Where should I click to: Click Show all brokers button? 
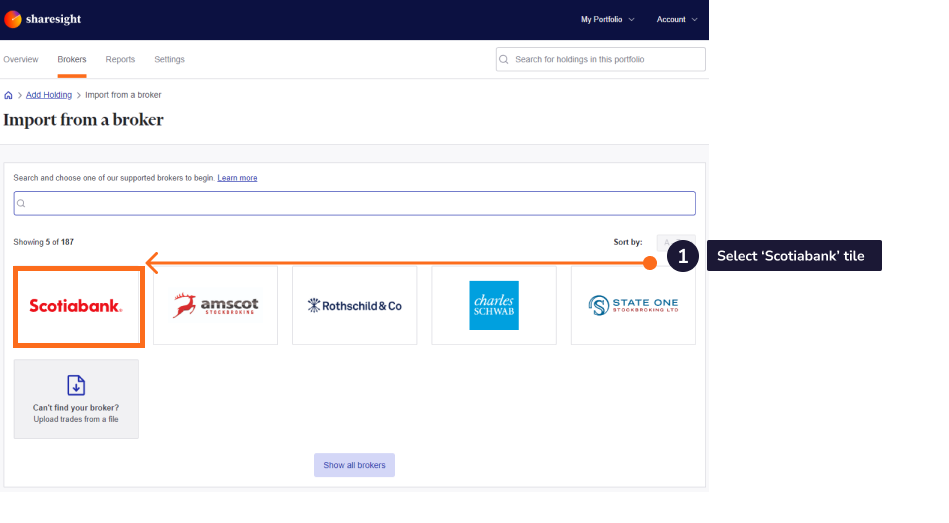[x=354, y=465]
